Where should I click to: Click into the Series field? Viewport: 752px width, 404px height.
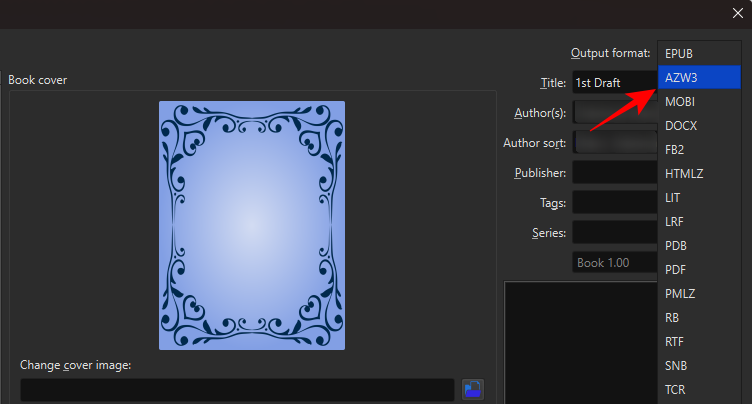click(x=615, y=233)
